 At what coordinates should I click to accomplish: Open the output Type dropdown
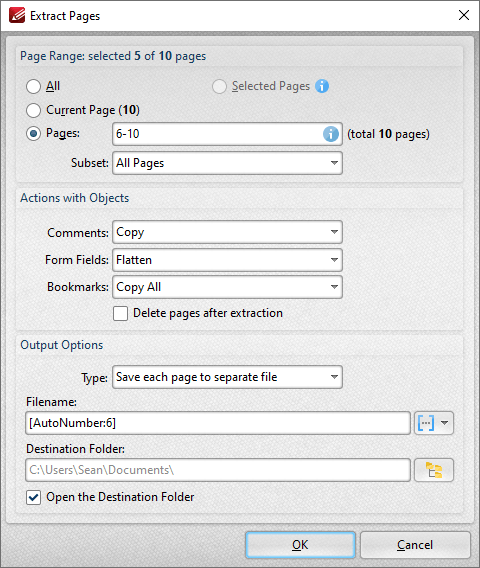click(x=228, y=377)
